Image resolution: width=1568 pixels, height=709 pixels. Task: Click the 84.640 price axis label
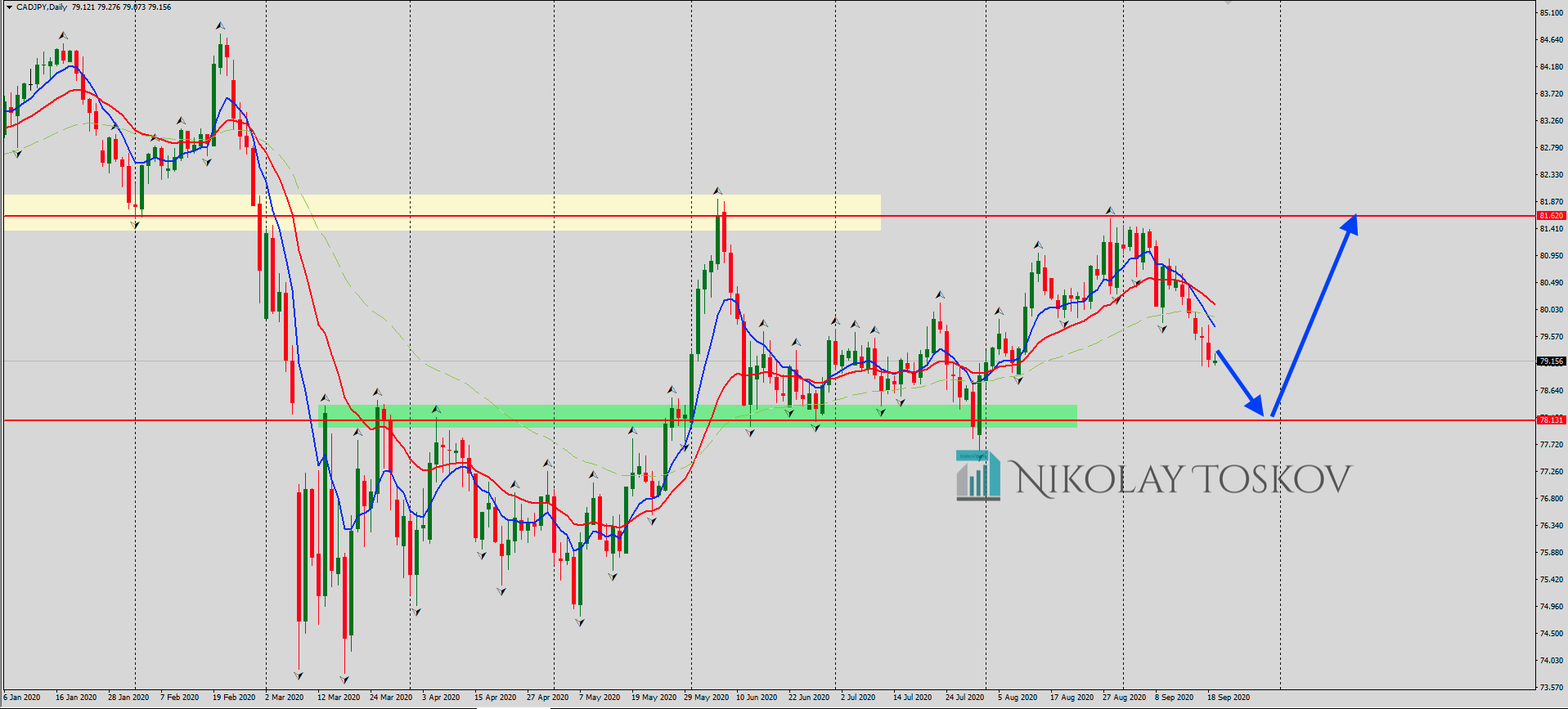tap(1551, 40)
